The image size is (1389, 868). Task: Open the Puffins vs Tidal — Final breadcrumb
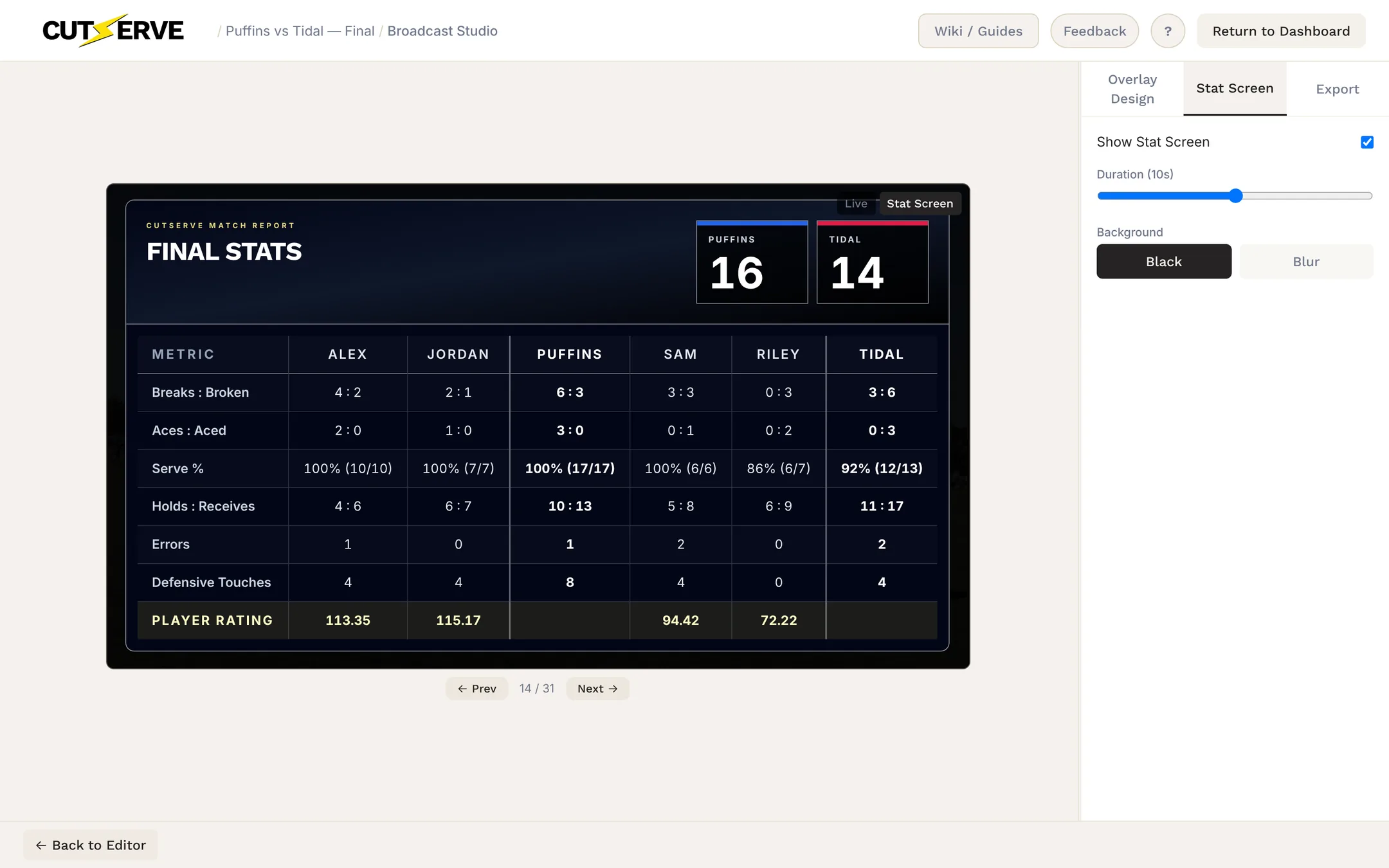click(300, 31)
